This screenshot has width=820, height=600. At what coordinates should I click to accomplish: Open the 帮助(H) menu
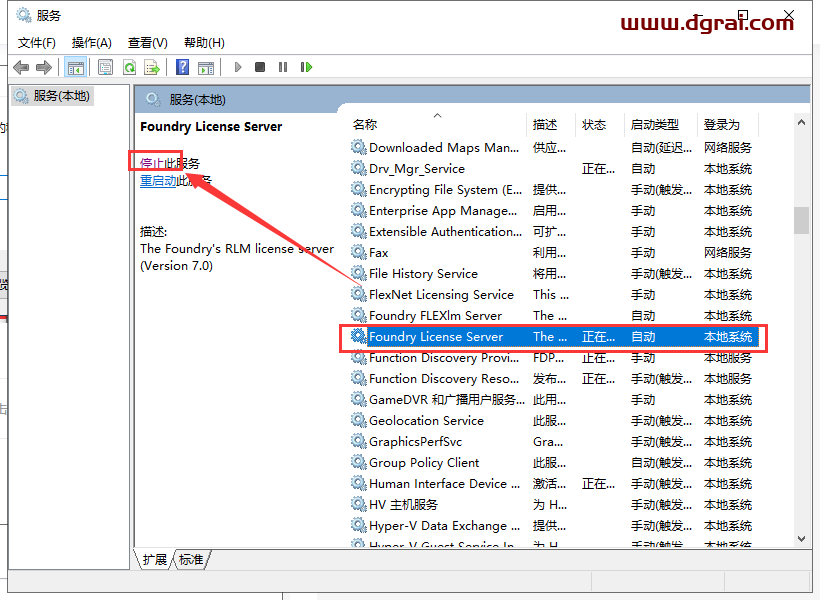[x=204, y=43]
